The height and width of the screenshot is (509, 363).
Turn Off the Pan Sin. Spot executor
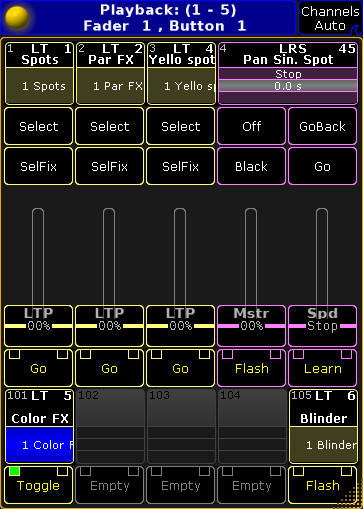click(x=251, y=126)
